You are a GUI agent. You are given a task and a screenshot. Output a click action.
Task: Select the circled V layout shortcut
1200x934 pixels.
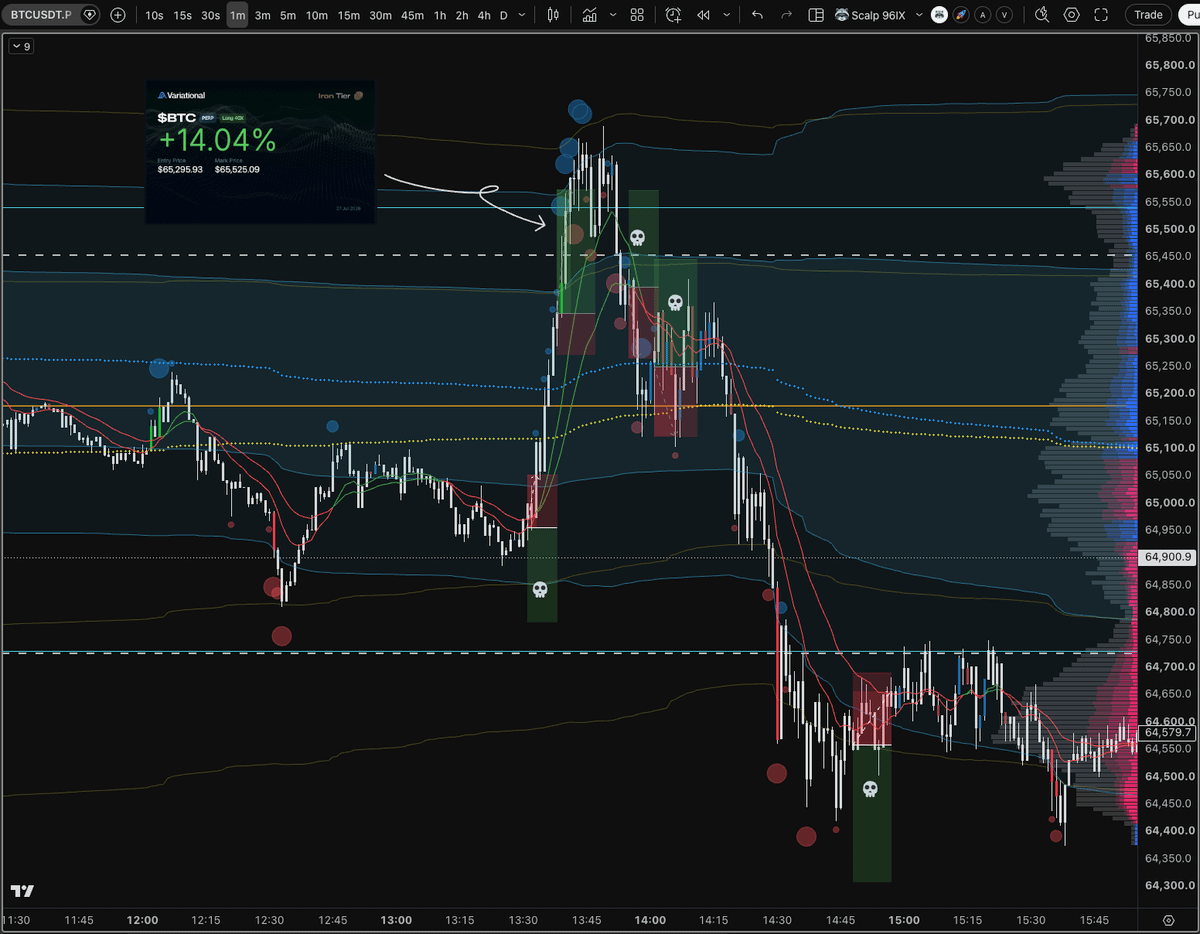(x=1004, y=15)
